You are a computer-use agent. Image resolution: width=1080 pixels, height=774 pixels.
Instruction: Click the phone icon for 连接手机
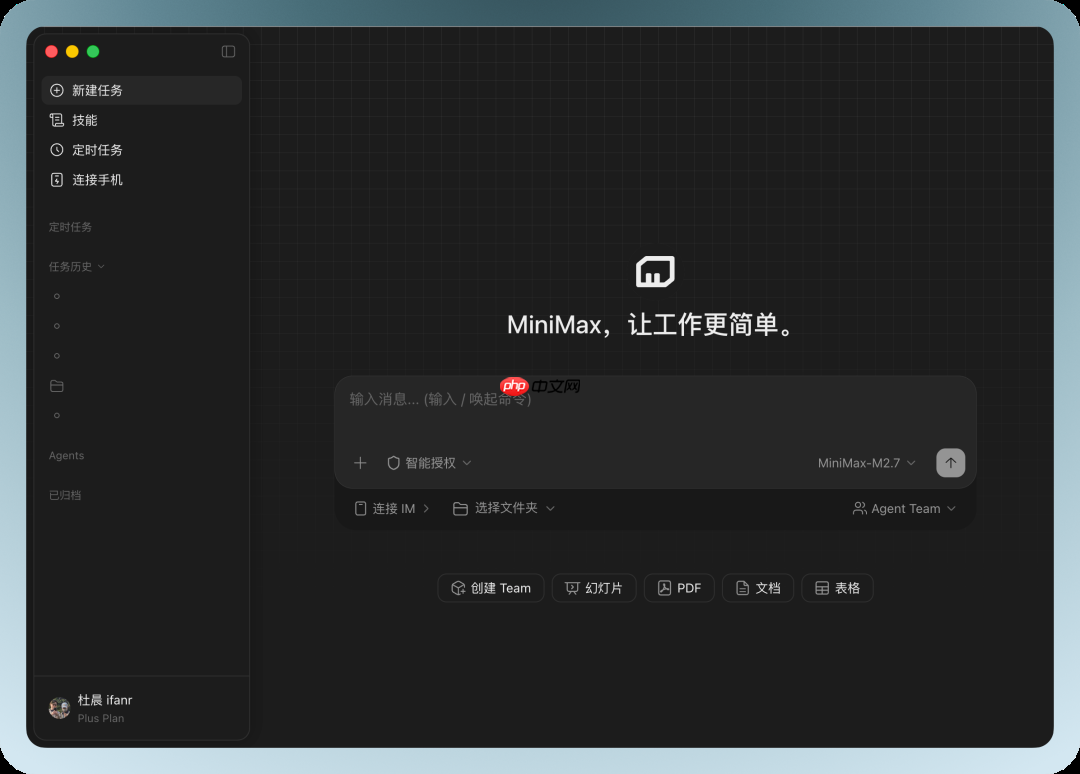(57, 180)
